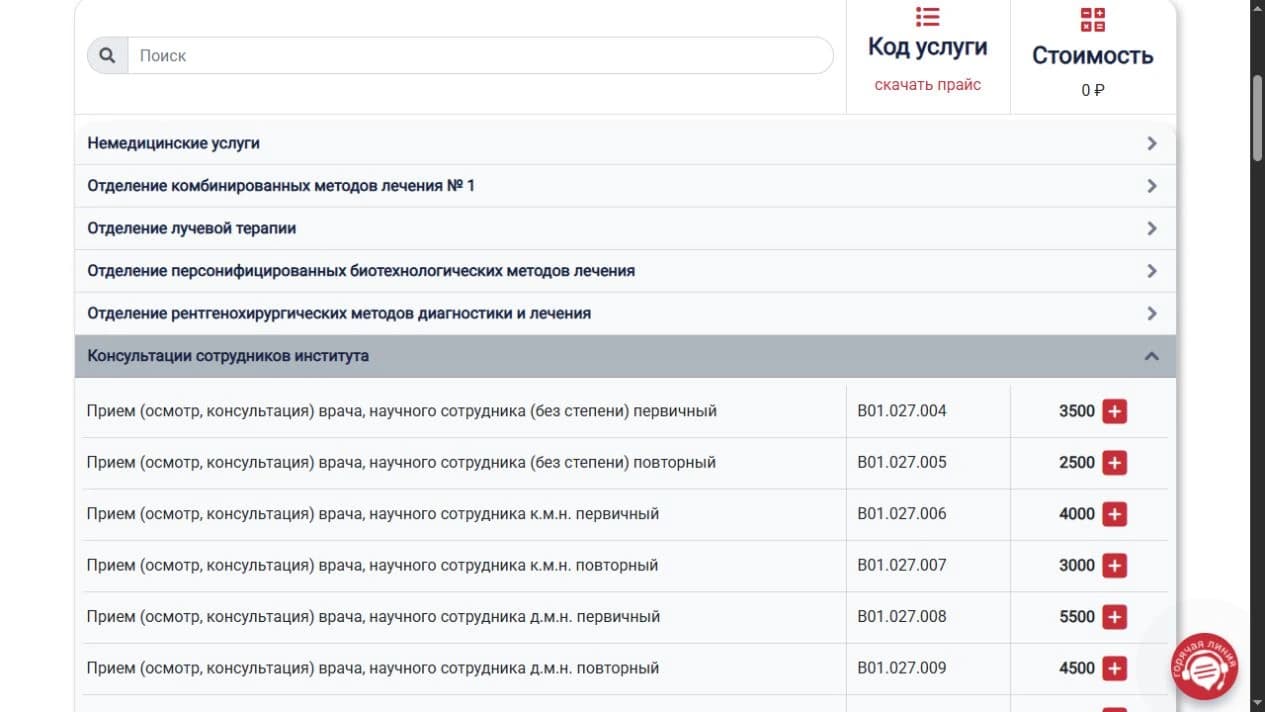
Task: Add service B01.027.006 priced 4000
Action: 1114,514
